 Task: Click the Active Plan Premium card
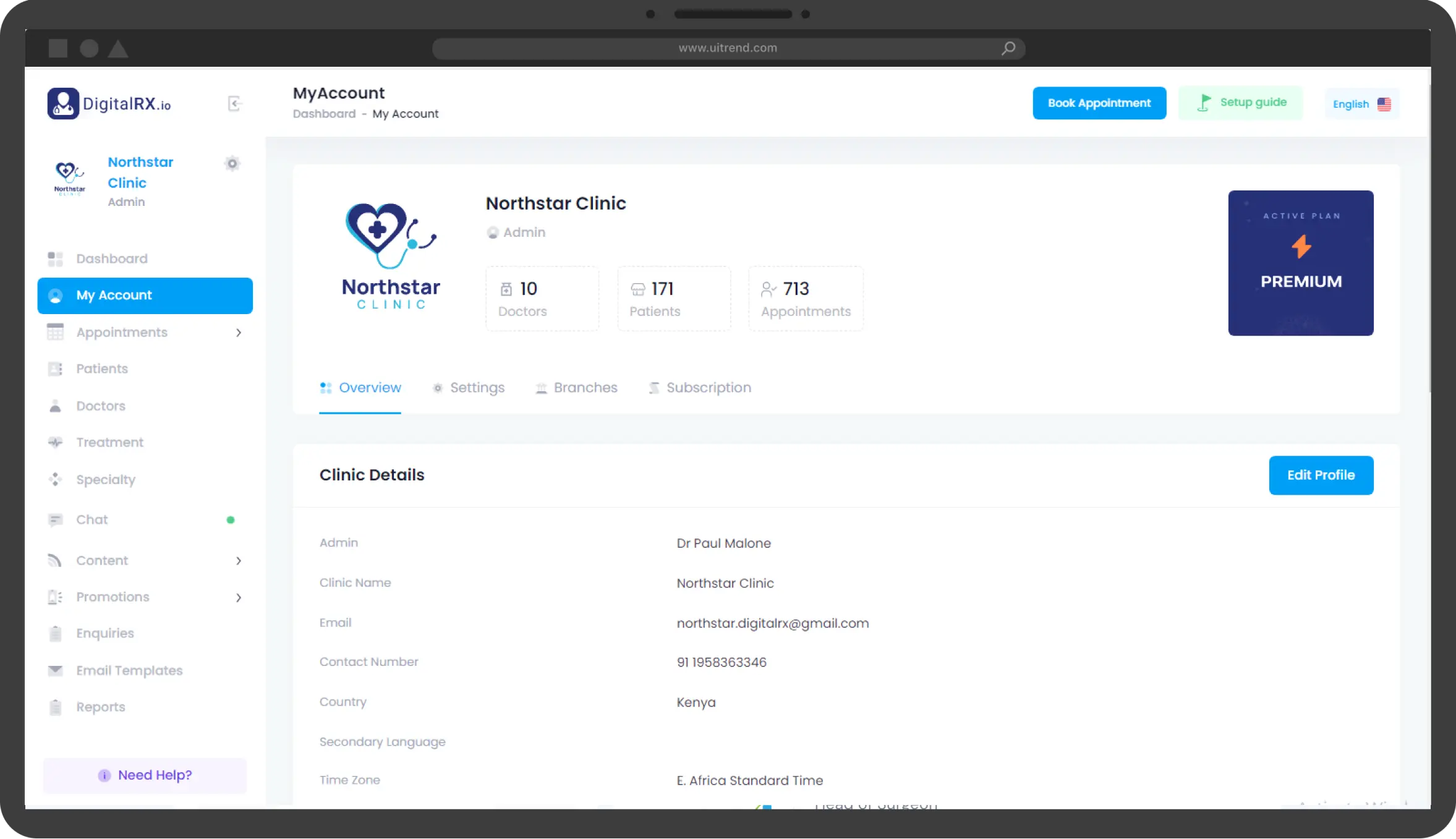1300,263
